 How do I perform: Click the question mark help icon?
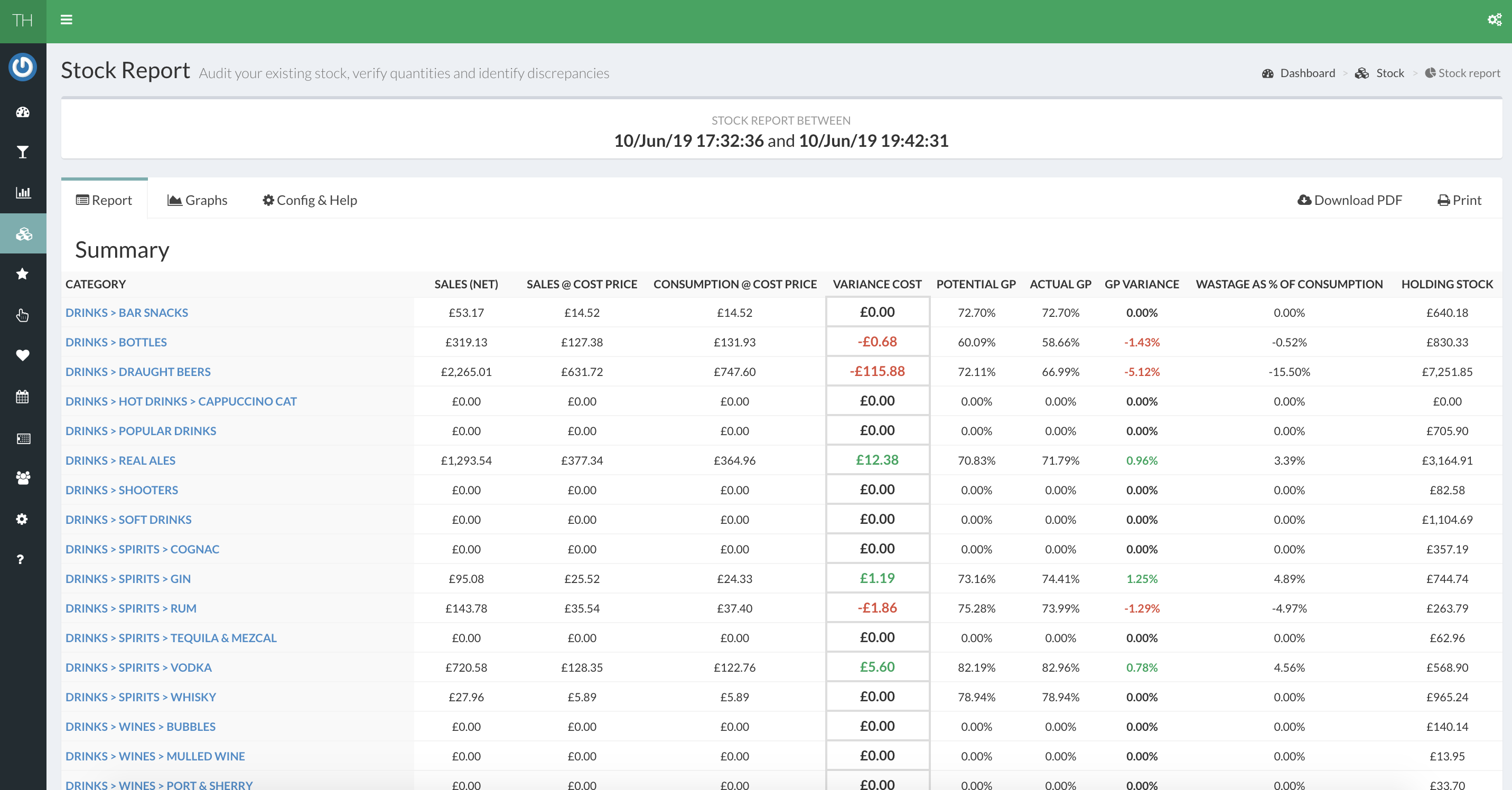[21, 560]
